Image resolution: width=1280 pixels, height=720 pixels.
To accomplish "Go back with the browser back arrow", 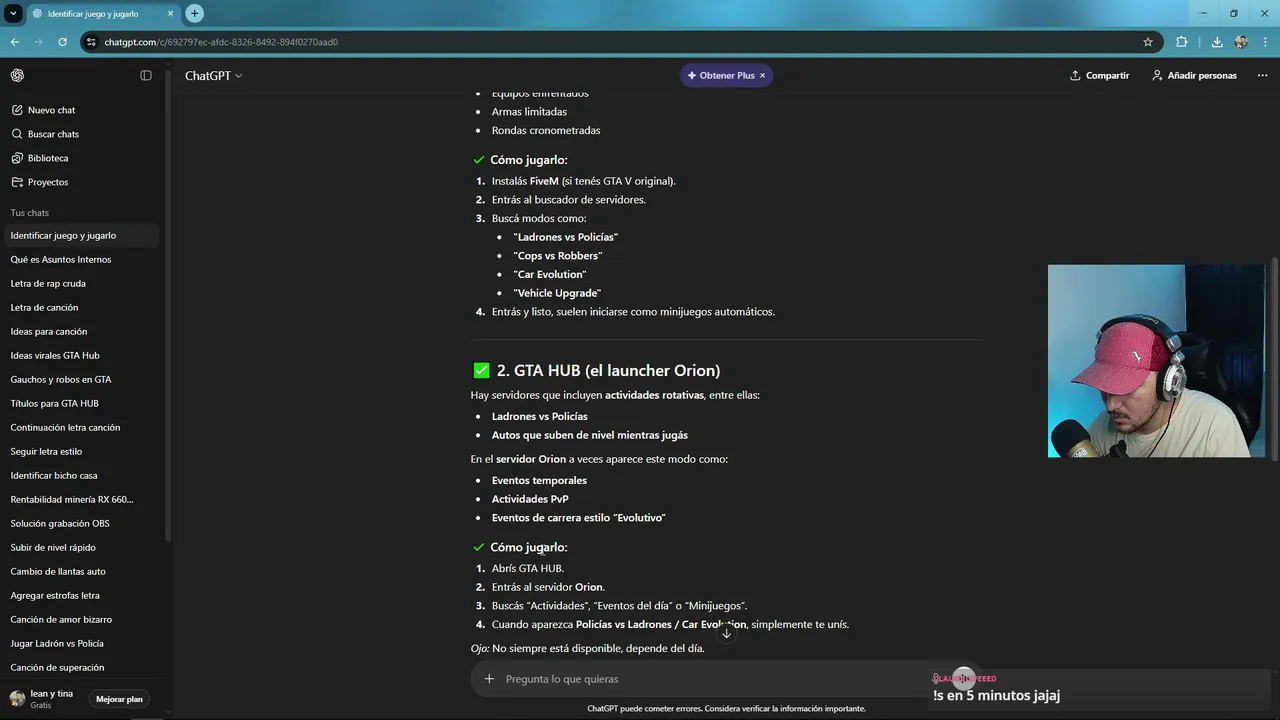I will (14, 42).
